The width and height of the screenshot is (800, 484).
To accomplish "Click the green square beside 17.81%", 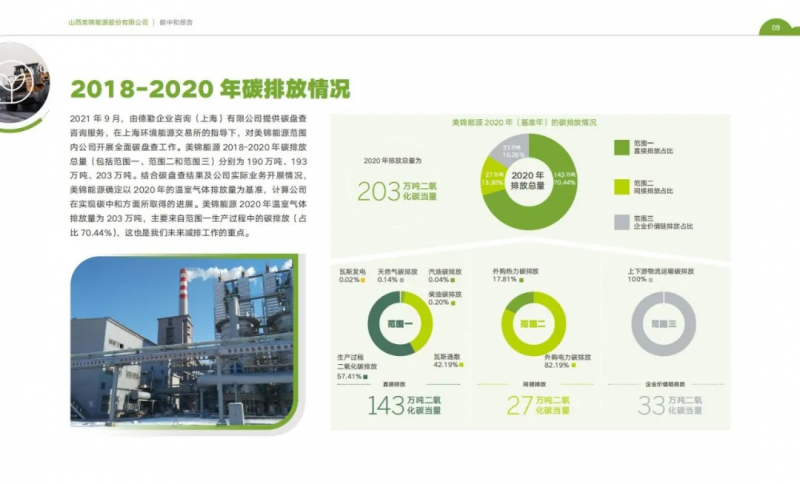I will point(521,280).
